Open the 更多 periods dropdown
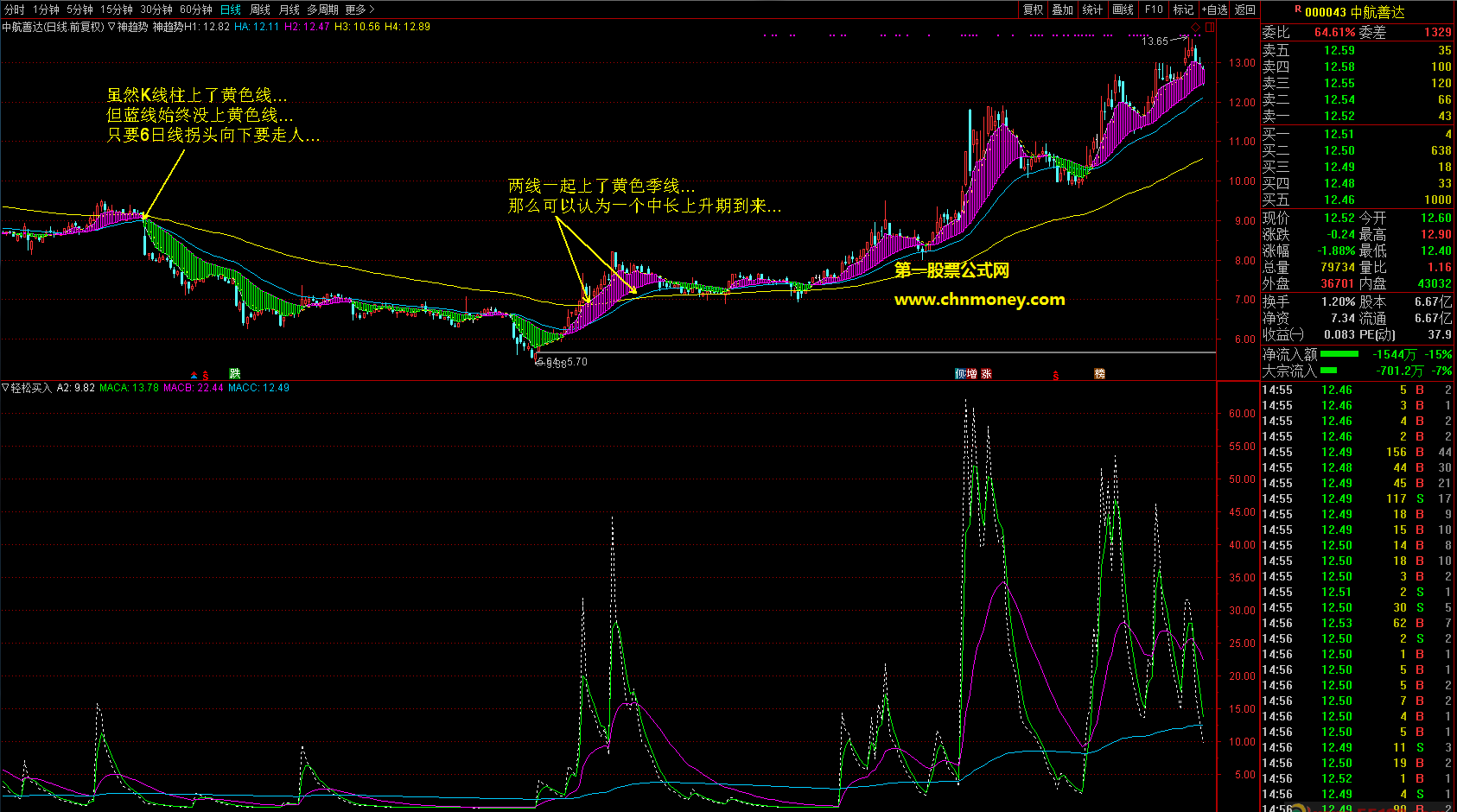The image size is (1457, 812). (x=359, y=10)
